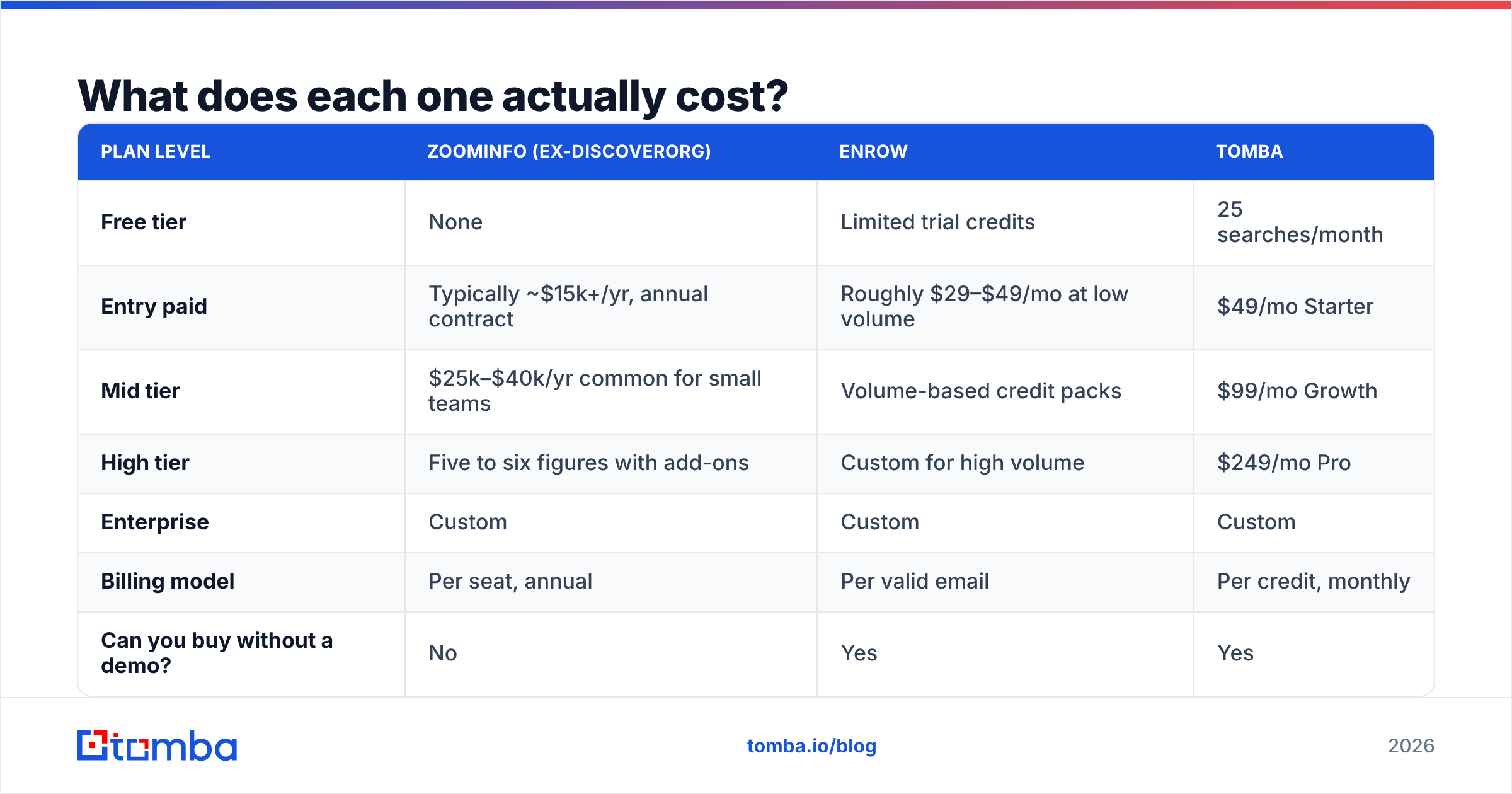This screenshot has width=1512, height=794.
Task: Click the 'Per credit, monthly' cell
Action: [x=1314, y=581]
